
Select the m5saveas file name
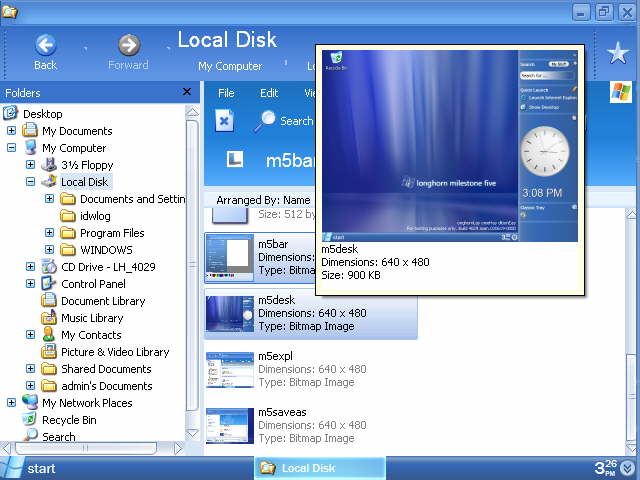tap(282, 412)
